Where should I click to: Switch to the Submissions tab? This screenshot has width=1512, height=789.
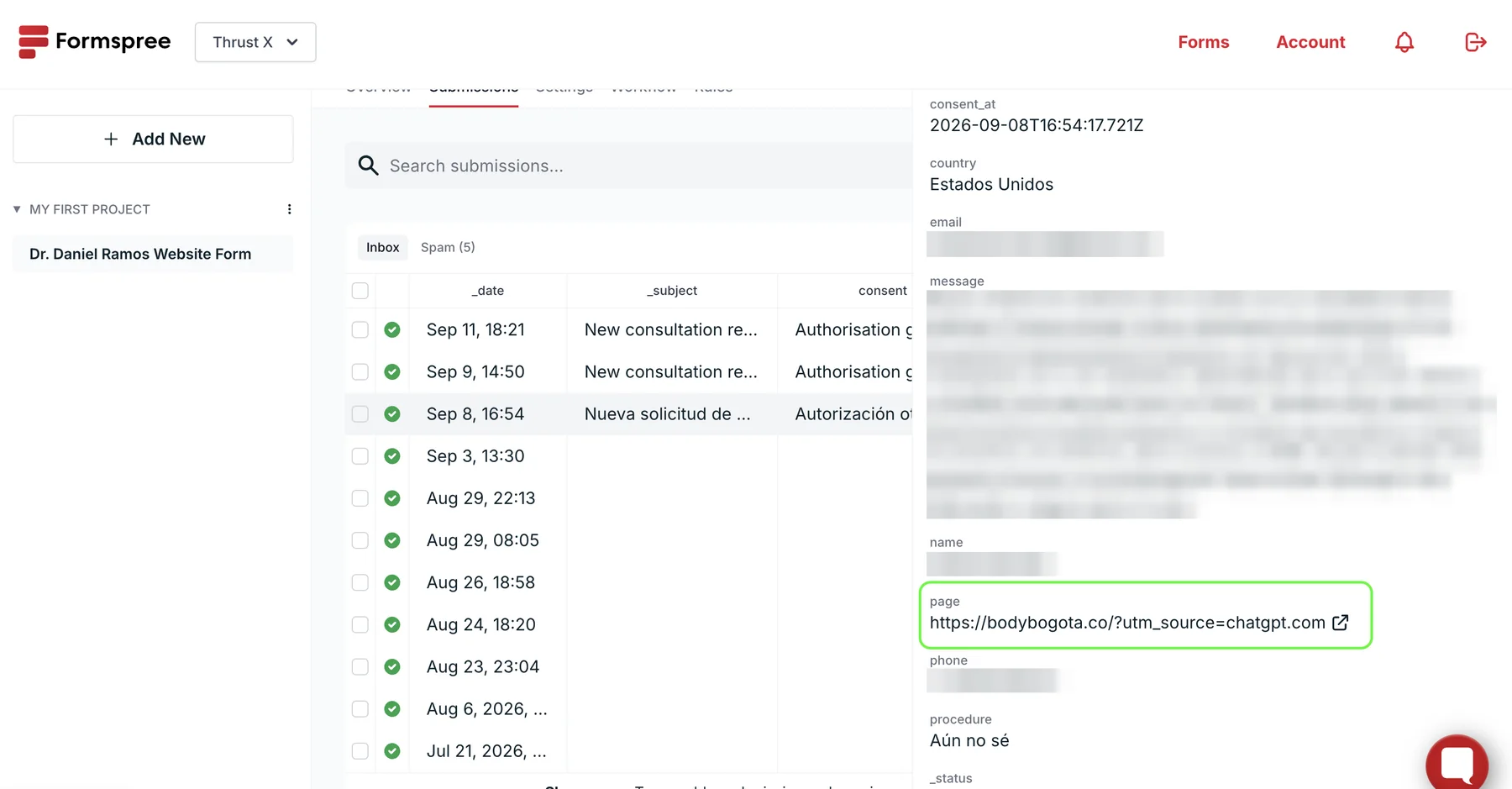coord(474,90)
